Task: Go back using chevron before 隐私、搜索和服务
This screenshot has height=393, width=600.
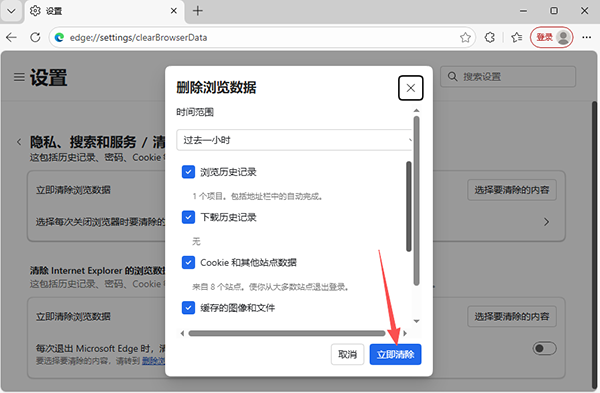Action: click(x=19, y=142)
